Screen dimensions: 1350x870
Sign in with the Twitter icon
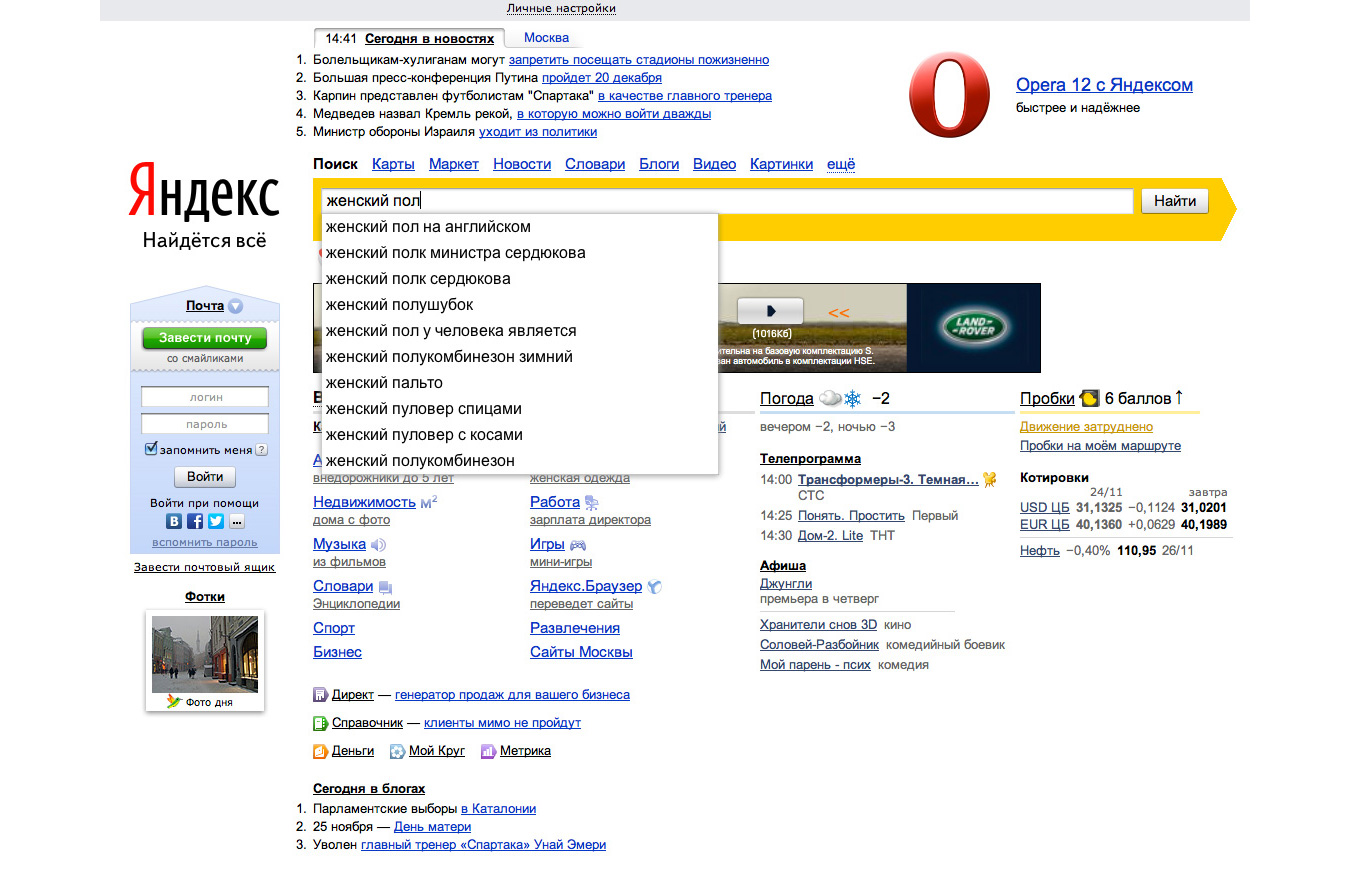pos(216,521)
